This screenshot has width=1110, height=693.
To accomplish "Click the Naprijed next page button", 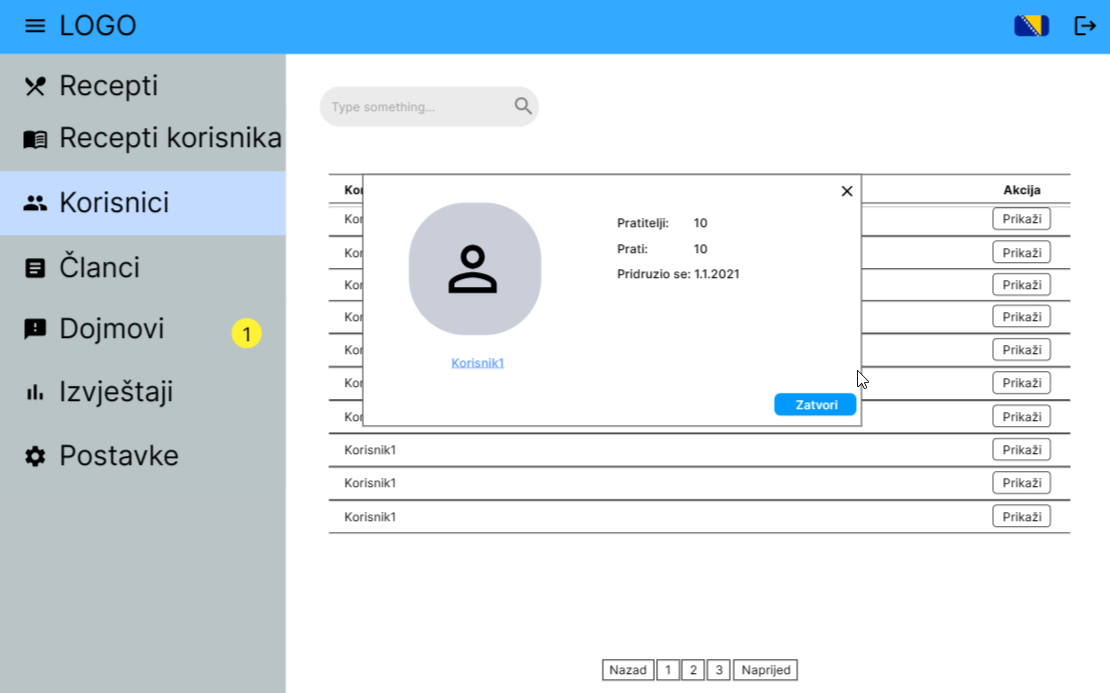I will 765,670.
